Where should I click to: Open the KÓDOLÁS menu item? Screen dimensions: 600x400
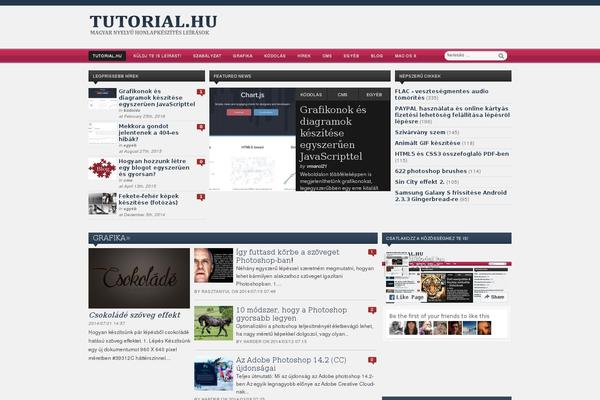pos(275,56)
